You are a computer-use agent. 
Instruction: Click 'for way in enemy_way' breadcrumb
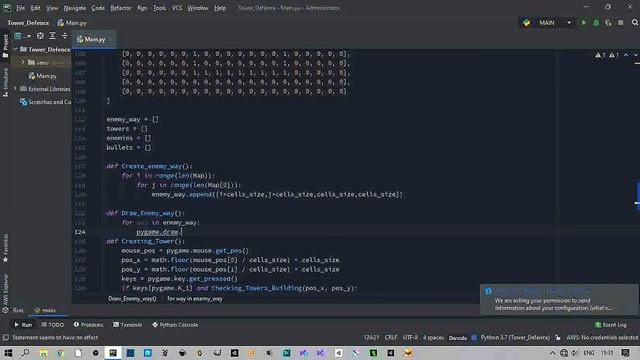195,299
